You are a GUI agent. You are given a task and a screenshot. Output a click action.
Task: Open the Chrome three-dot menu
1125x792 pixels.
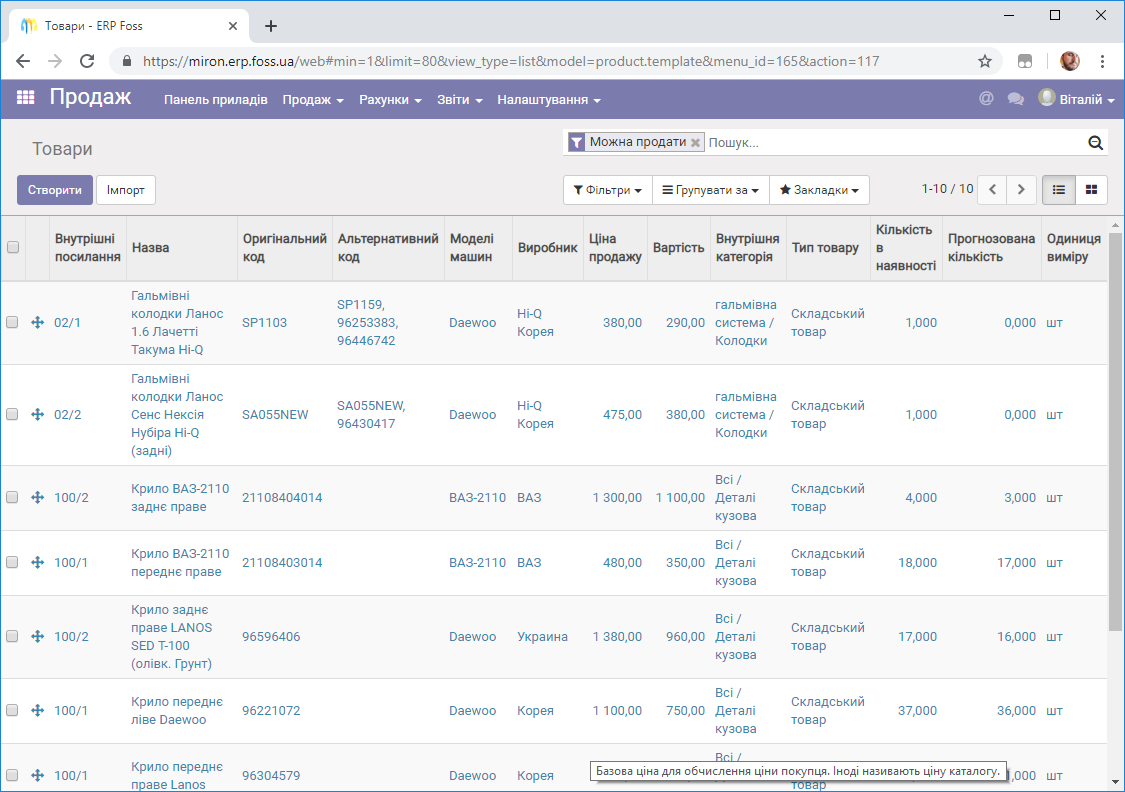[1103, 61]
